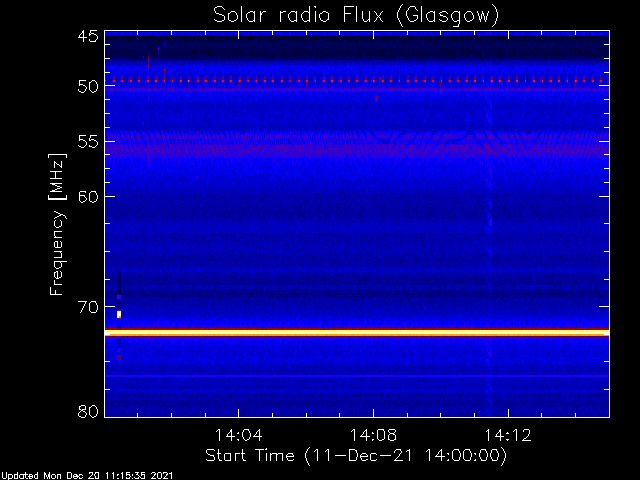
Task: Click the bright yellow-white horizontal interference band
Action: click(357, 333)
